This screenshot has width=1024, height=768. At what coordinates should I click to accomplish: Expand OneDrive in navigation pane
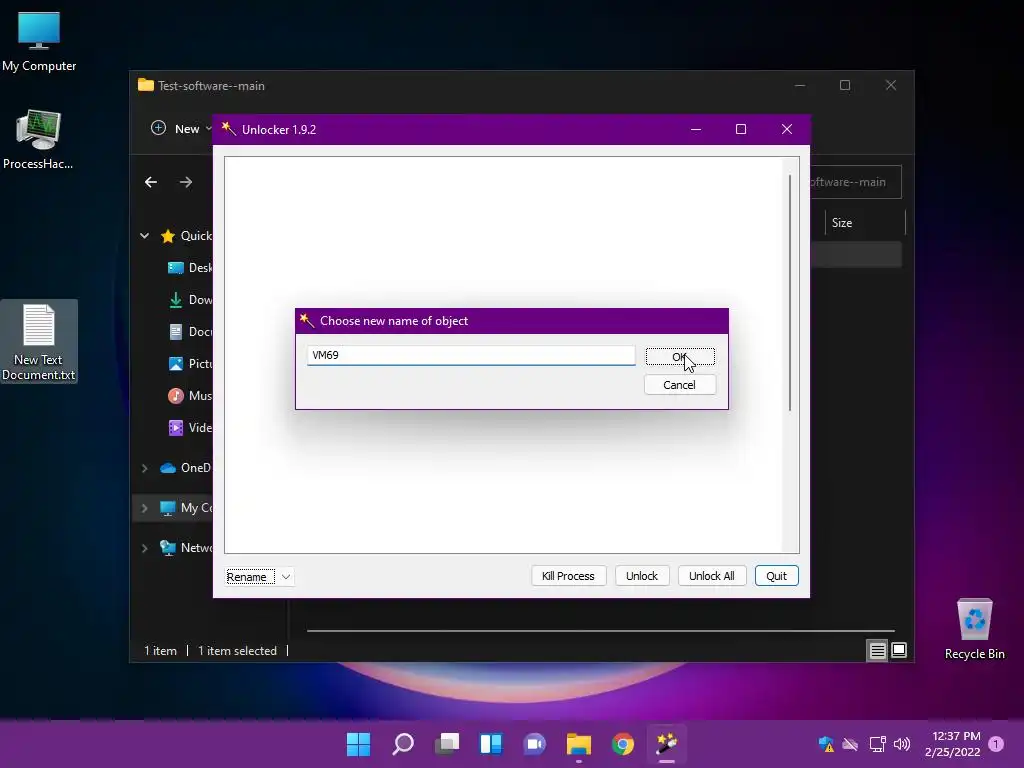145,468
